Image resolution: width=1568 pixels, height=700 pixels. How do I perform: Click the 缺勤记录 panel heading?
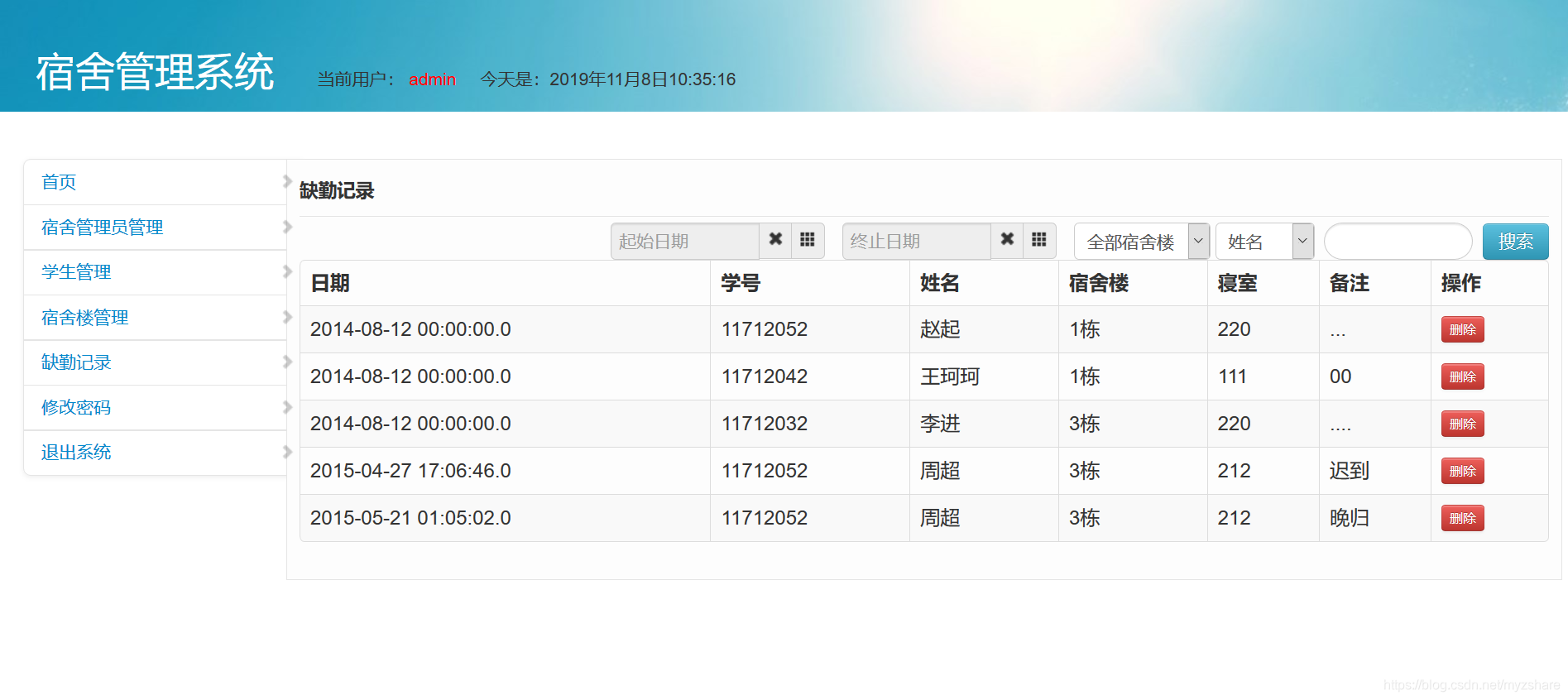pos(337,190)
